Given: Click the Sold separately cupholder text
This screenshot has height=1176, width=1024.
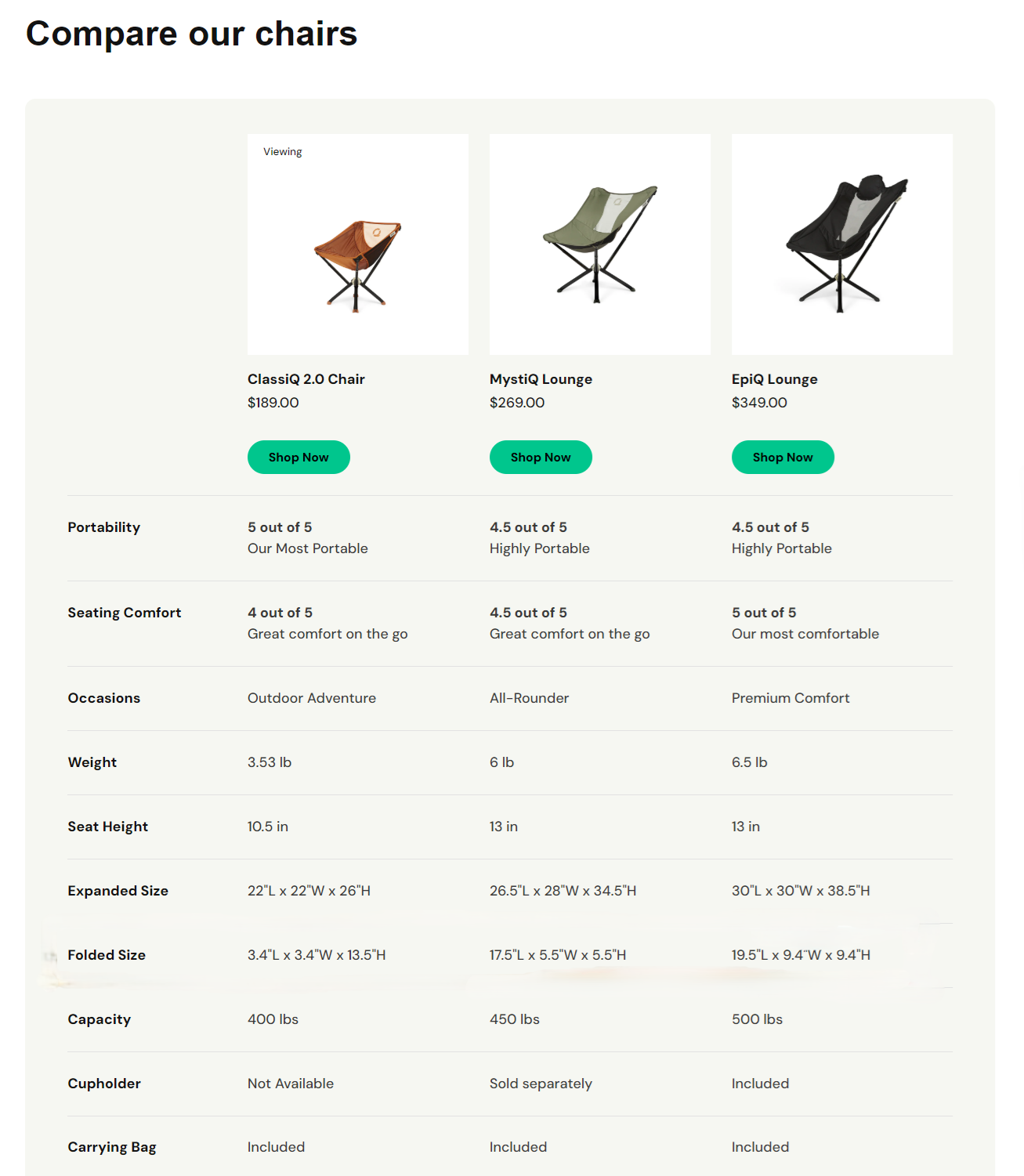Looking at the screenshot, I should 541,1084.
